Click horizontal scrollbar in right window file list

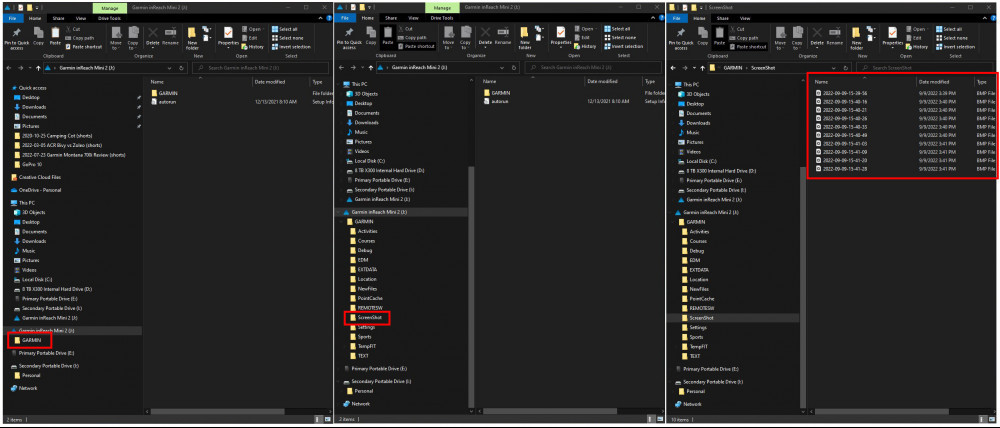click(880, 411)
